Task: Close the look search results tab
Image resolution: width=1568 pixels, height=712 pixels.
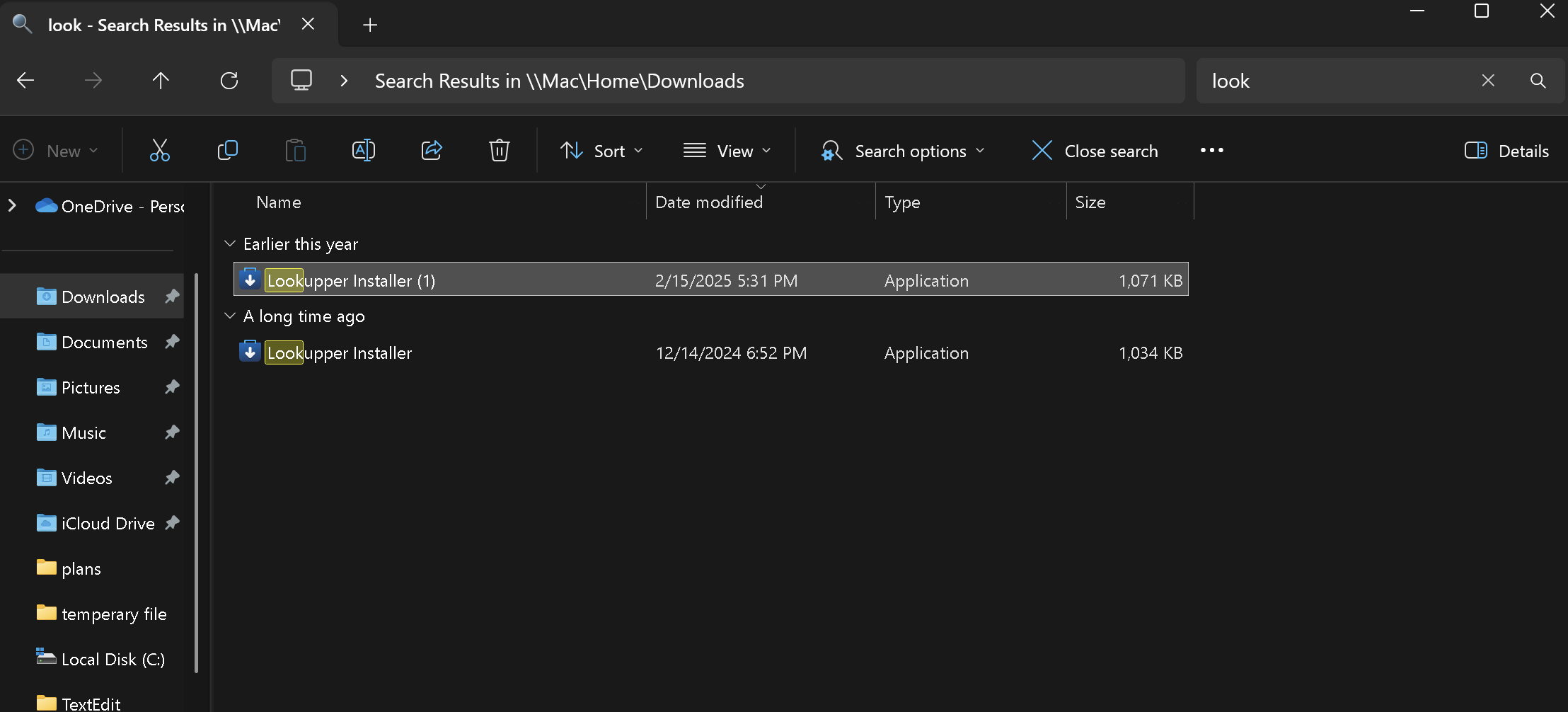Action: 308,24
